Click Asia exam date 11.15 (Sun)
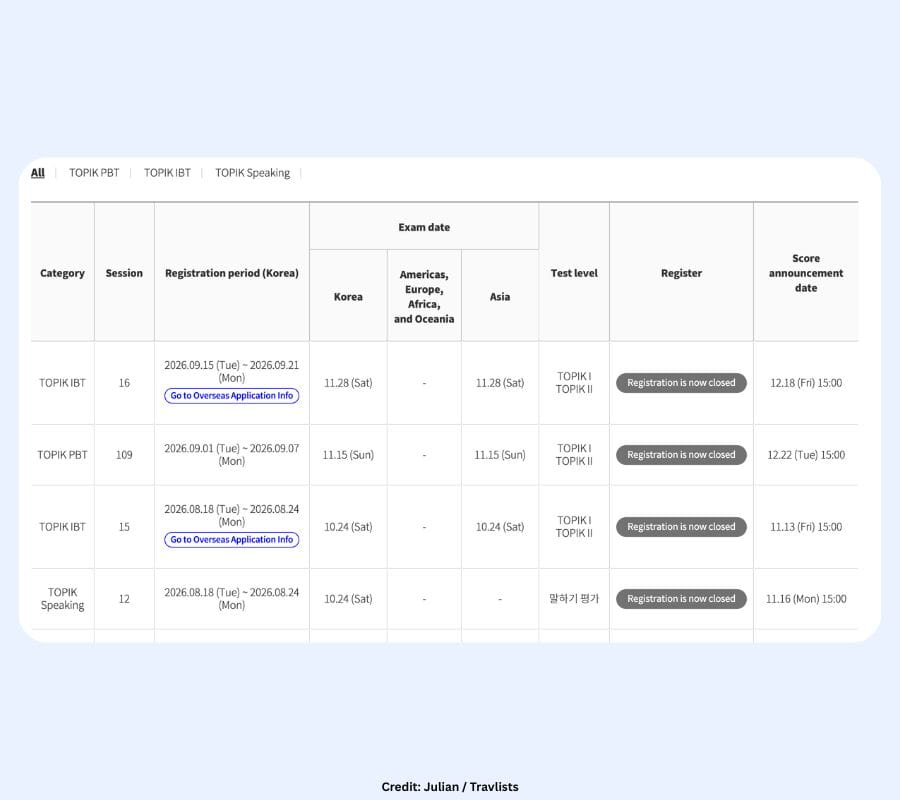 tap(500, 455)
